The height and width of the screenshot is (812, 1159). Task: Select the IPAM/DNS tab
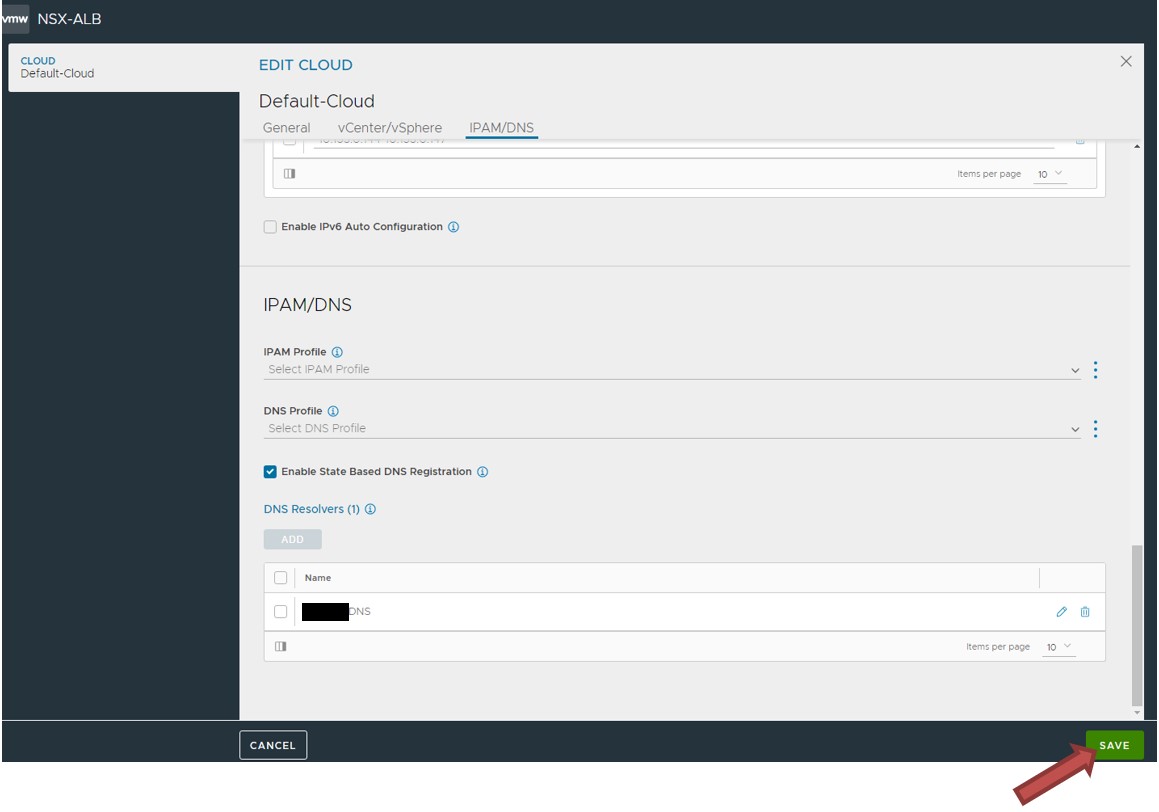[x=501, y=128]
